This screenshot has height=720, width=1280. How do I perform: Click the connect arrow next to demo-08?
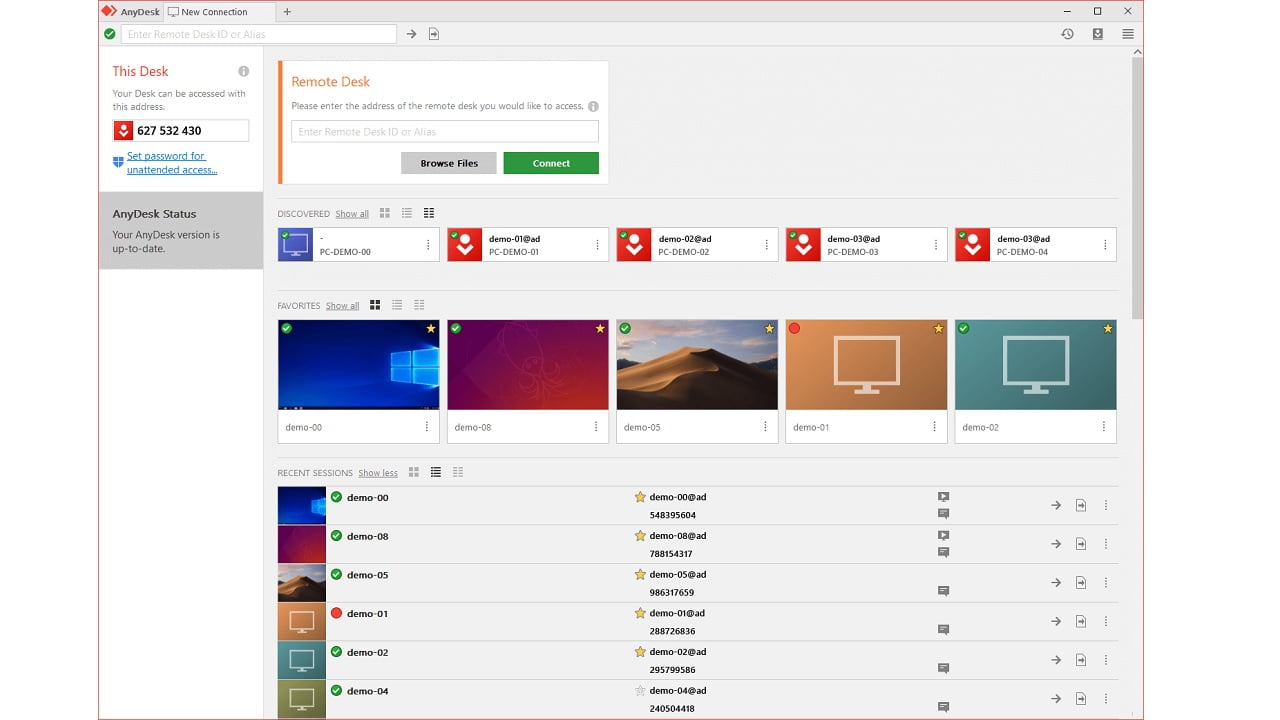coord(1055,544)
